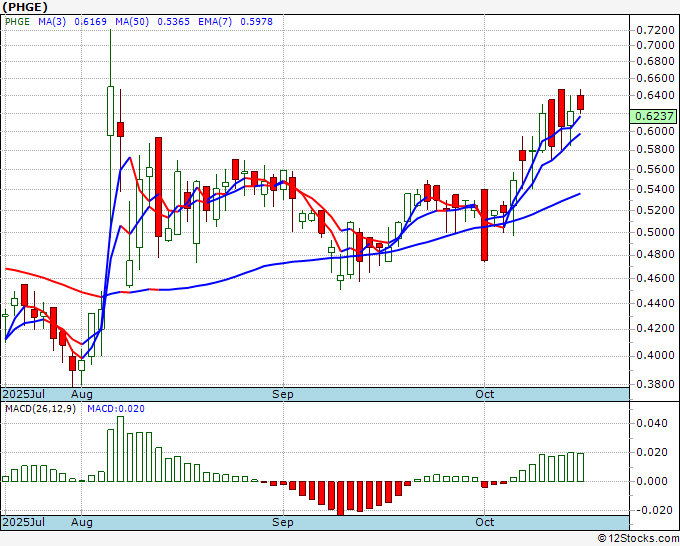Click Aug on the MACD time axis

coord(82,522)
